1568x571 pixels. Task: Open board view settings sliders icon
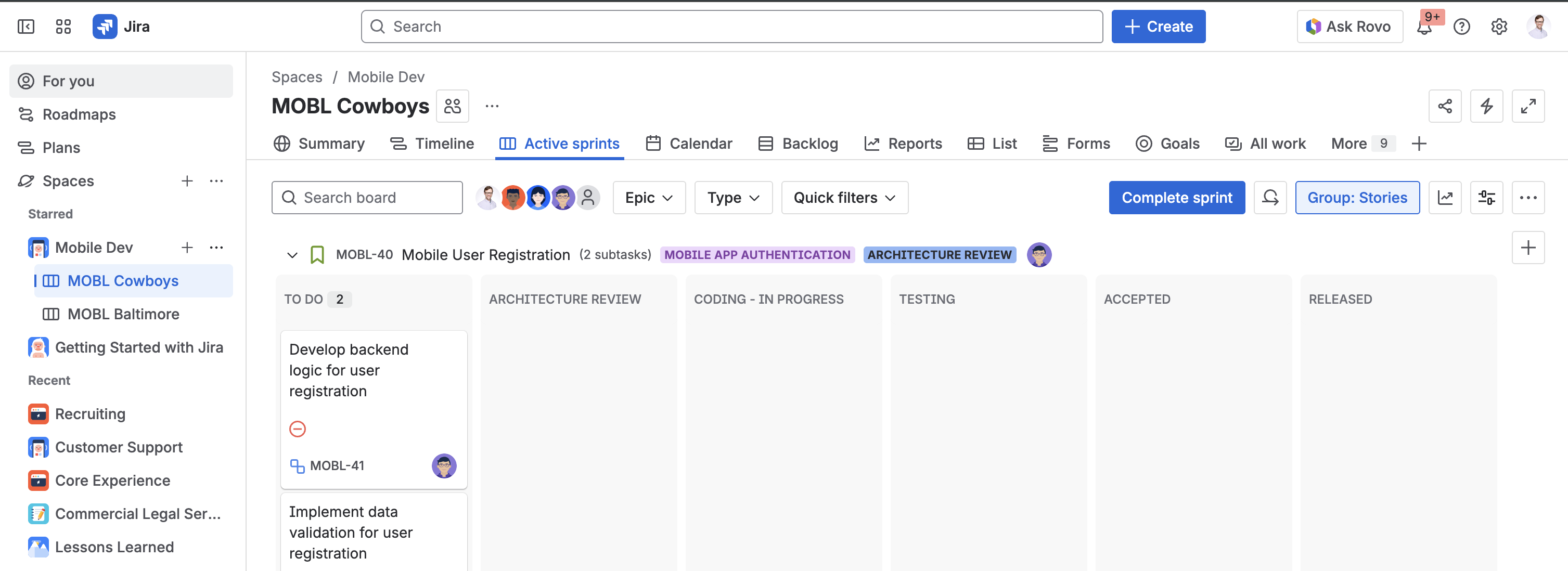1487,197
